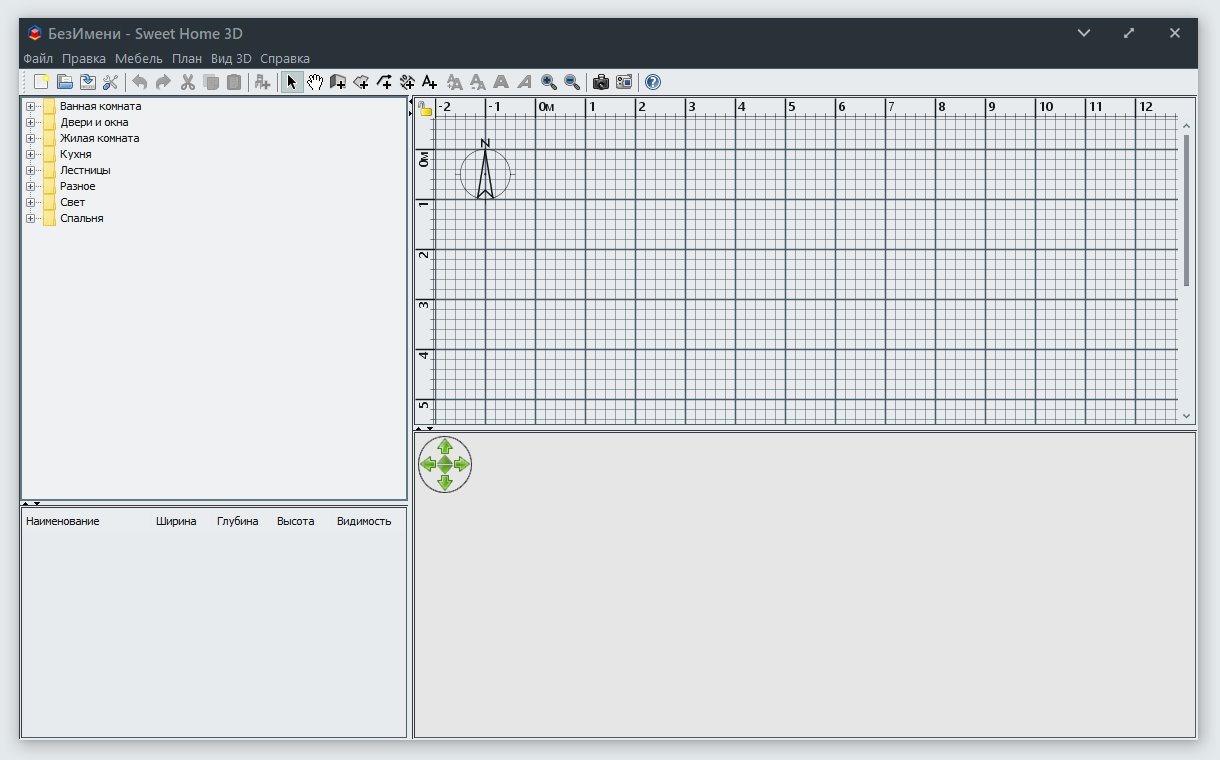Click the Zoom in magnifier icon
Image resolution: width=1220 pixels, height=760 pixels.
548,83
